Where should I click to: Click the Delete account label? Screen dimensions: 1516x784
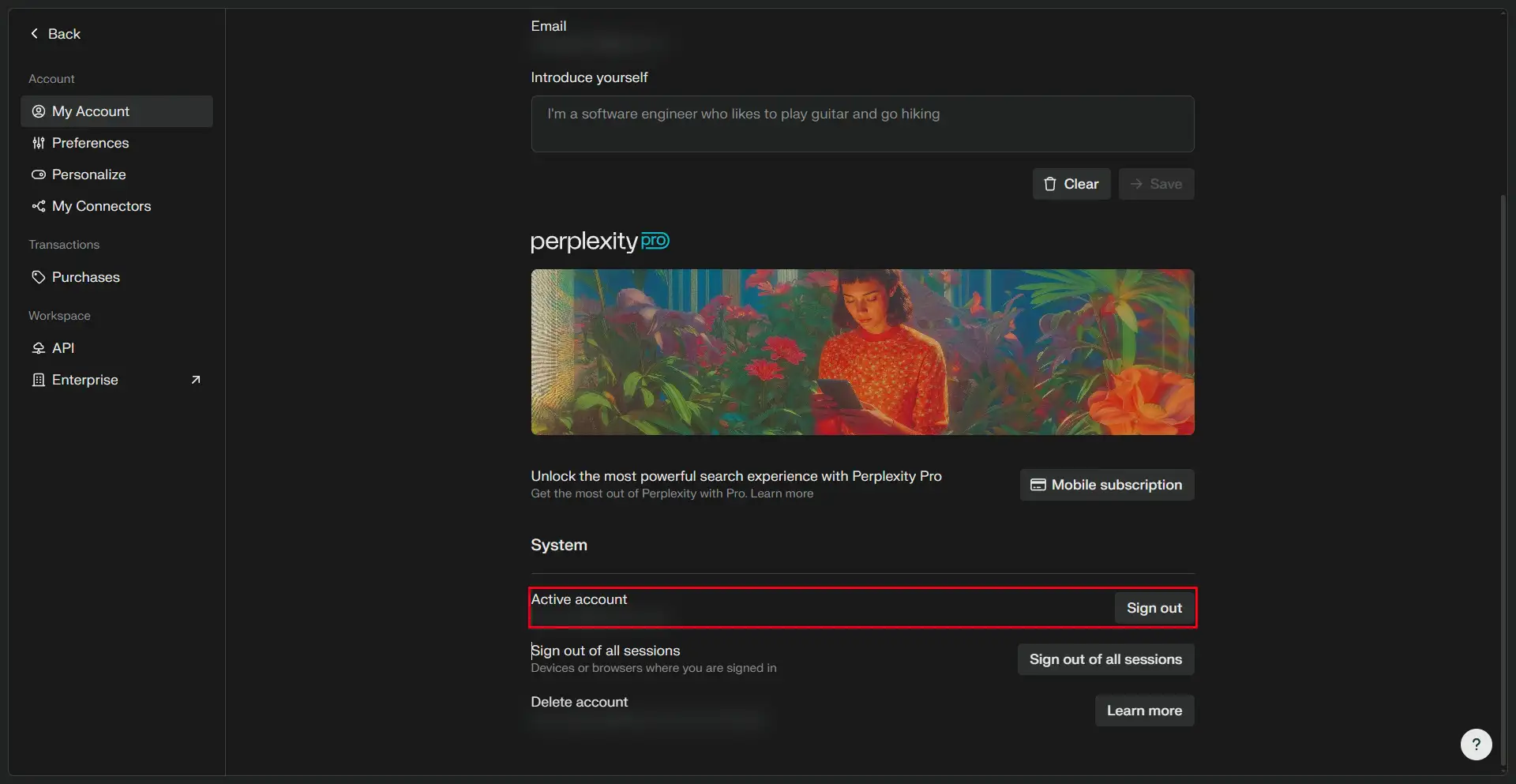[x=580, y=702]
